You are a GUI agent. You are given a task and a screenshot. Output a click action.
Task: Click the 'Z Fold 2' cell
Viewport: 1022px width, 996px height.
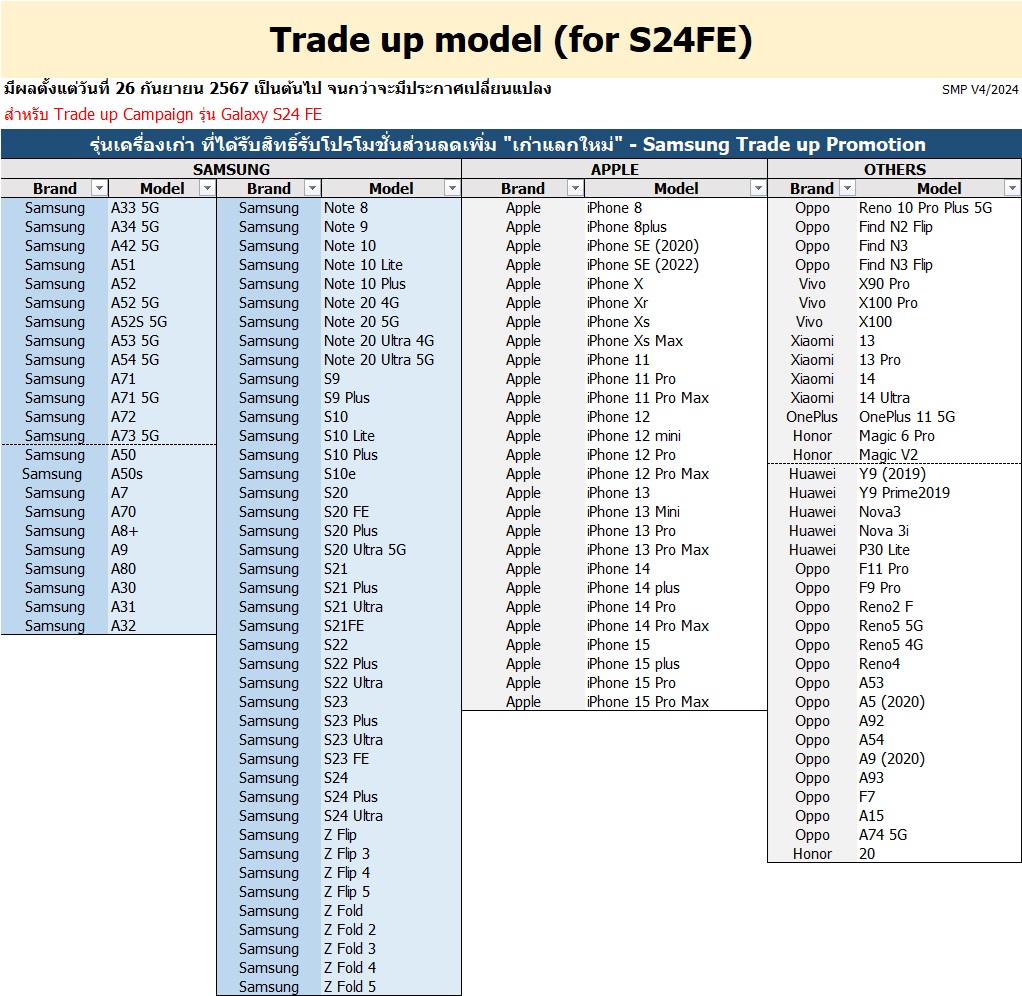391,930
